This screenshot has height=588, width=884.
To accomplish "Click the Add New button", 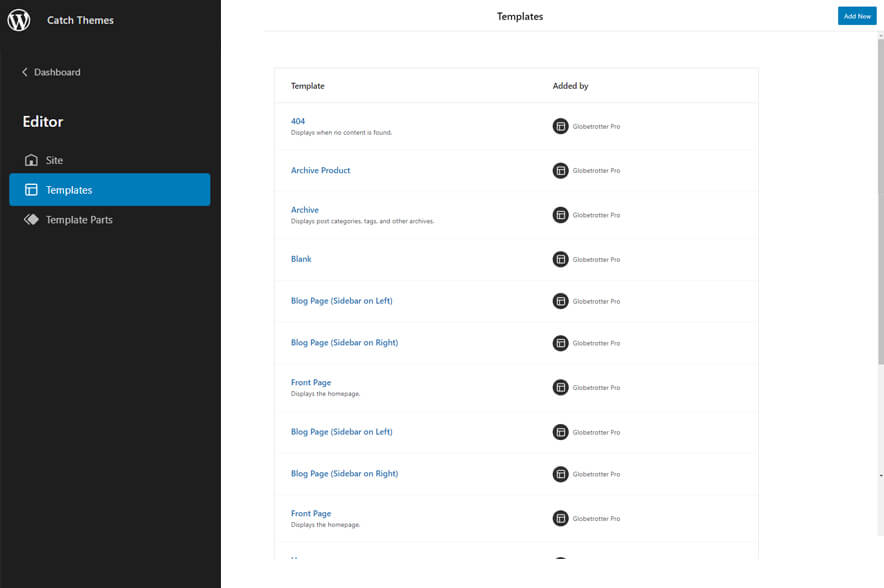I will coord(856,15).
